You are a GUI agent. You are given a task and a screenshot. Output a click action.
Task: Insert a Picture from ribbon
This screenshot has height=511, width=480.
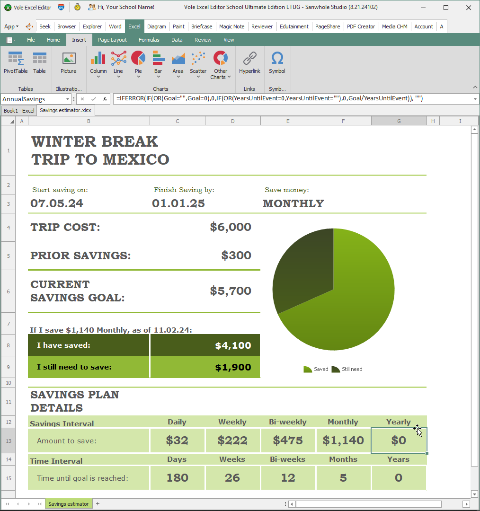pyautogui.click(x=68, y=62)
